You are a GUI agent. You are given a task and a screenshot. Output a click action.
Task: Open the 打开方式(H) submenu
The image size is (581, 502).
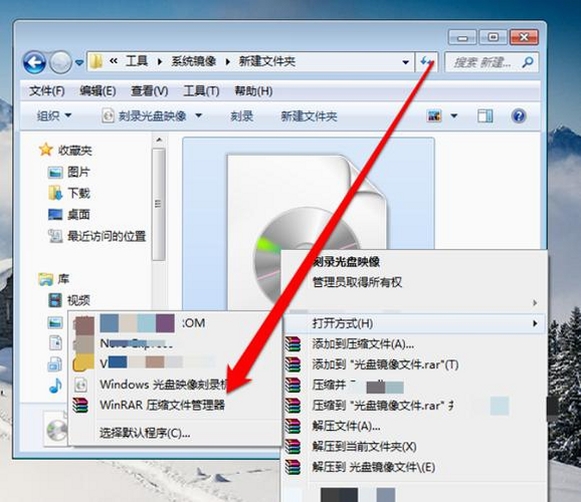pyautogui.click(x=414, y=323)
